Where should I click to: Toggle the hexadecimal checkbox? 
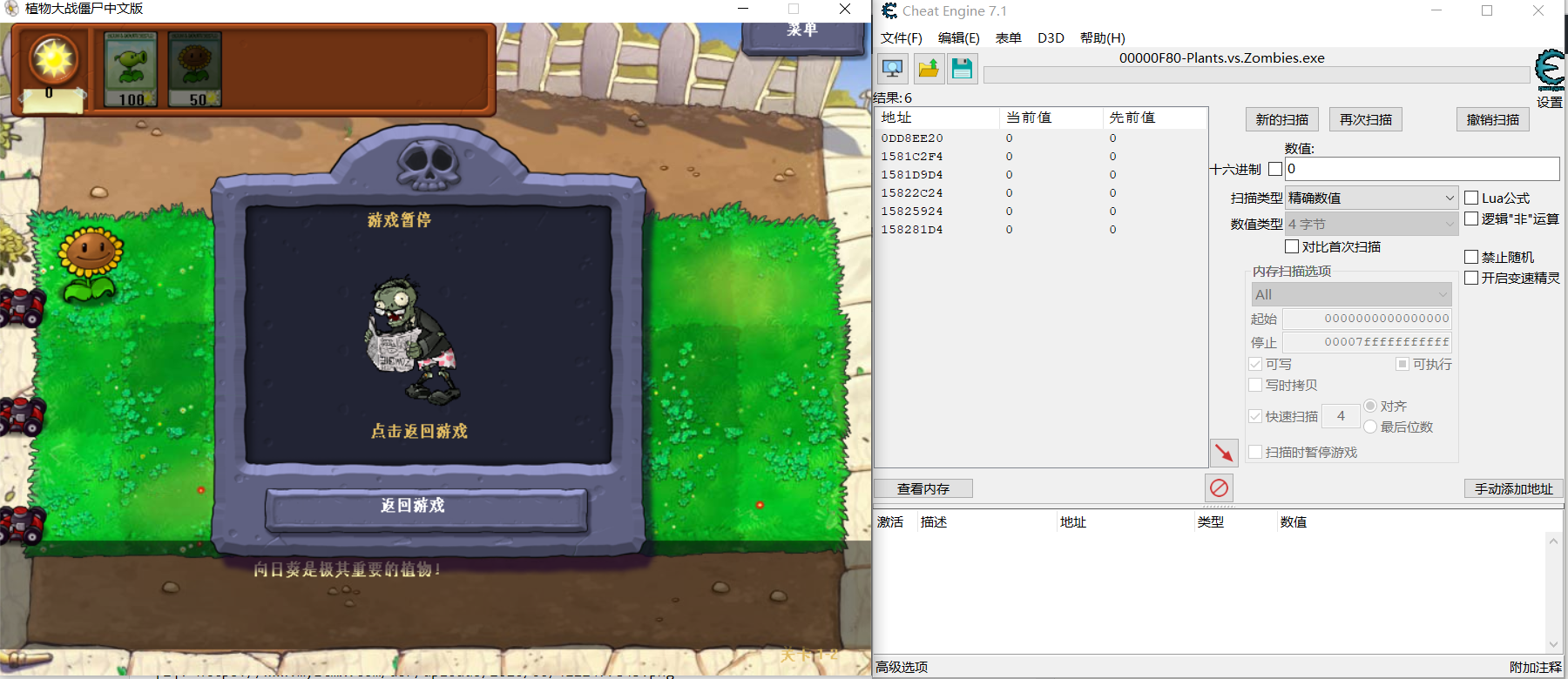(1275, 169)
